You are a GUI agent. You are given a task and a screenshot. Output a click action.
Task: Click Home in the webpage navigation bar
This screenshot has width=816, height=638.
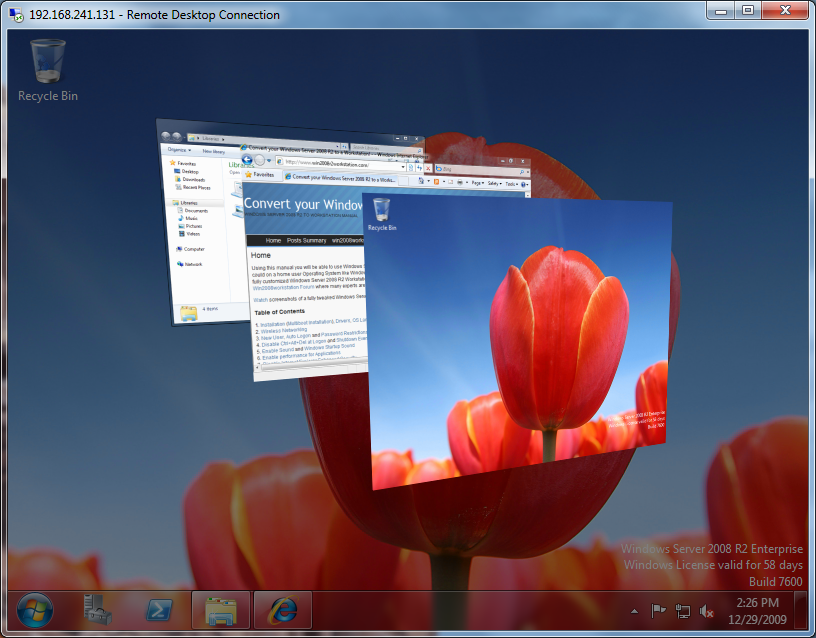(273, 240)
